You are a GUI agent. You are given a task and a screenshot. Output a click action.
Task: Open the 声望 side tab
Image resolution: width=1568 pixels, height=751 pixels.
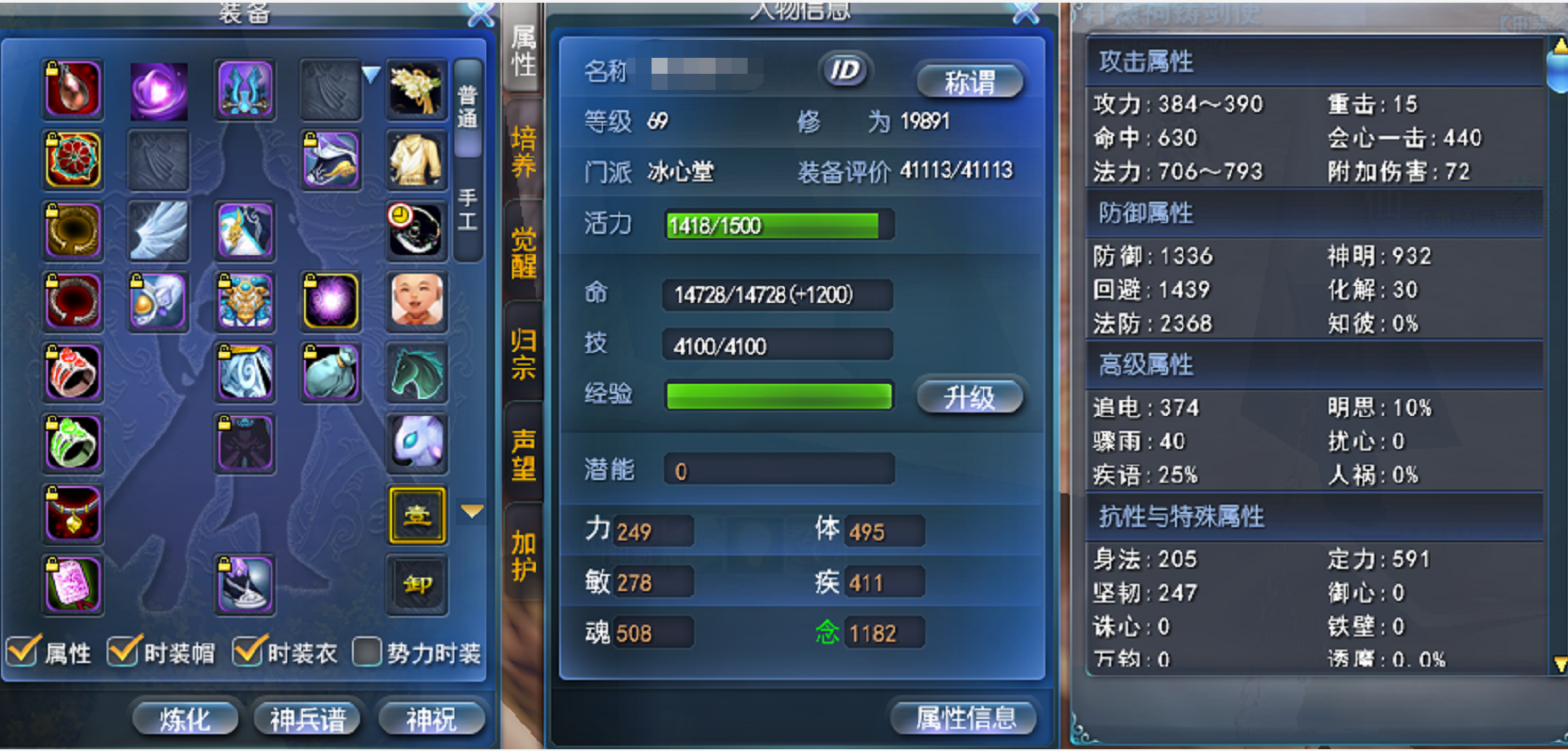coord(524,454)
